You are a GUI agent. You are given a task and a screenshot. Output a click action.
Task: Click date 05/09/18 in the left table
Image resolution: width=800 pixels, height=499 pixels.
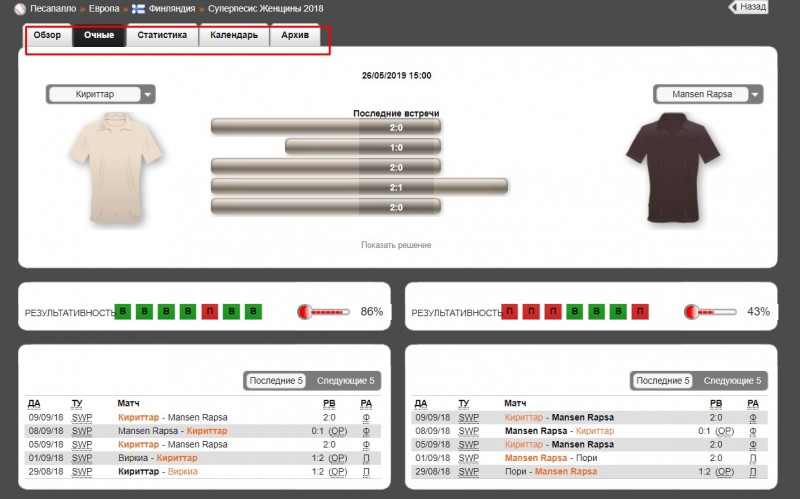(x=46, y=444)
